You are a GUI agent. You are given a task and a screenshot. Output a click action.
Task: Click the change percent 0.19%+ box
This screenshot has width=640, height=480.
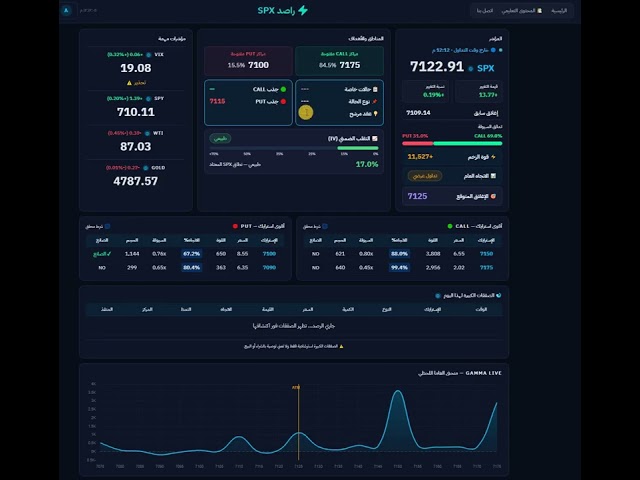[426, 91]
